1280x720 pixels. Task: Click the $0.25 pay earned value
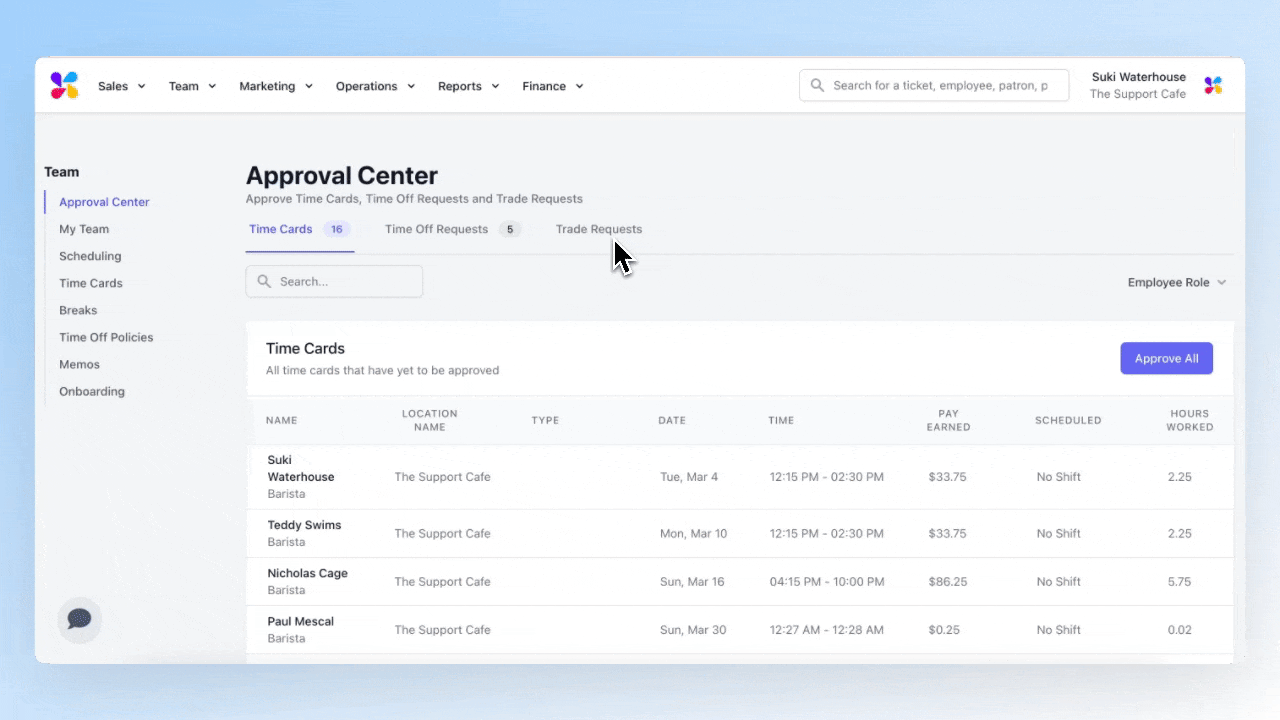(x=944, y=629)
